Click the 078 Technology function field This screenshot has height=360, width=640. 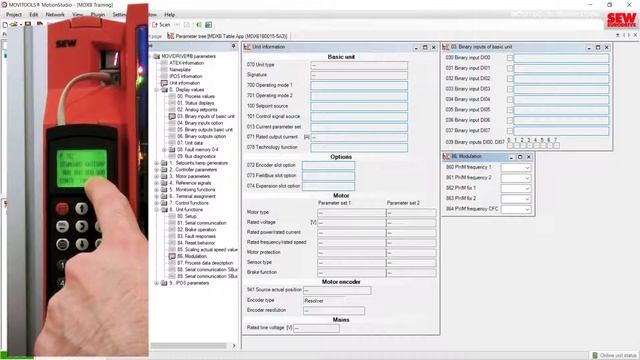(359, 147)
